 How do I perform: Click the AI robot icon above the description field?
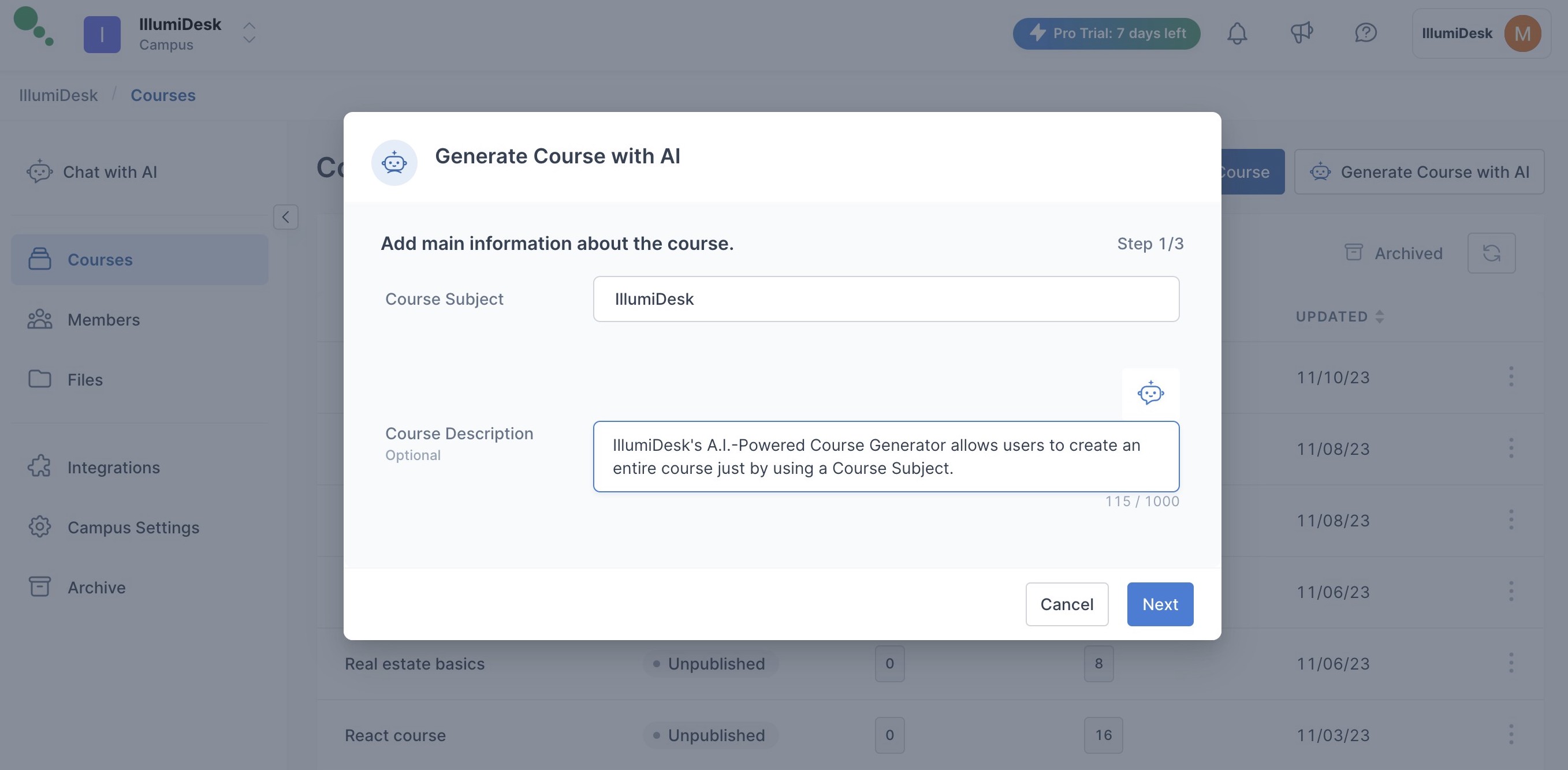[x=1152, y=393]
